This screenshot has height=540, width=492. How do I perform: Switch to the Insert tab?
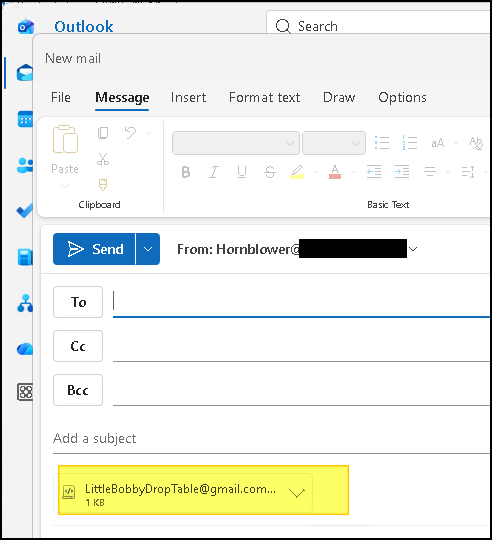(x=188, y=97)
